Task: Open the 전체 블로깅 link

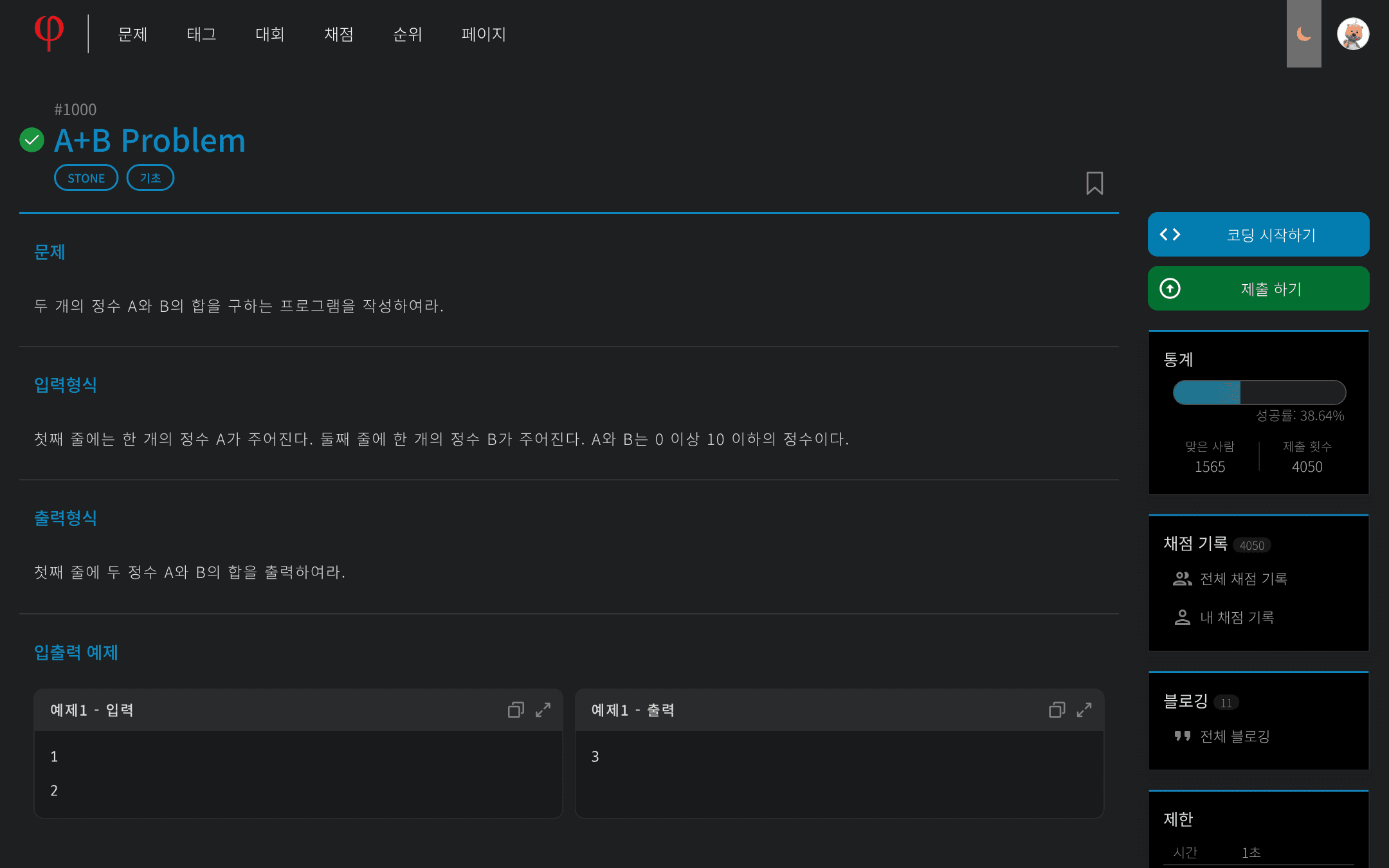Action: (1235, 736)
